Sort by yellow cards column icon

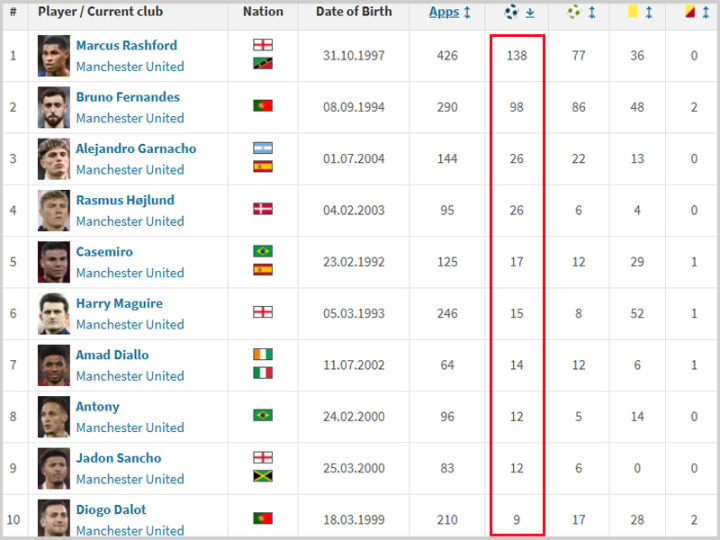click(633, 11)
